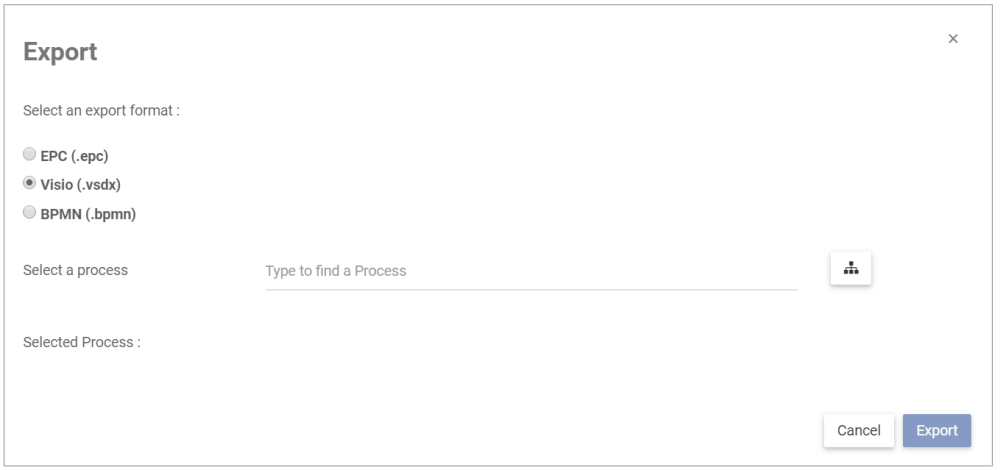Click the 'Select a process' label
The height and width of the screenshot is (470, 1000).
point(76,270)
